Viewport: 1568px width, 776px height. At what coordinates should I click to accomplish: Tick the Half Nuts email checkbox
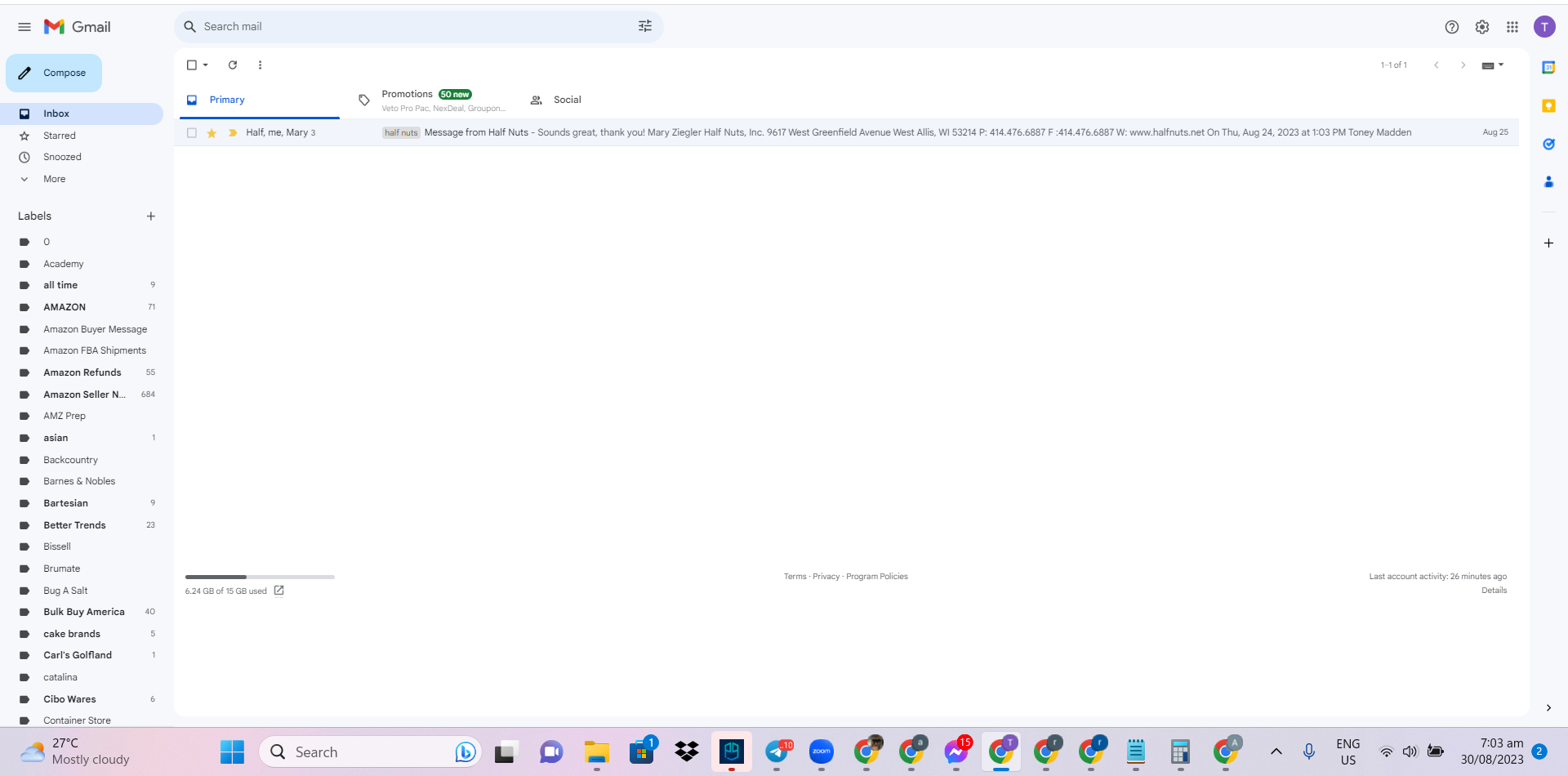(x=192, y=132)
